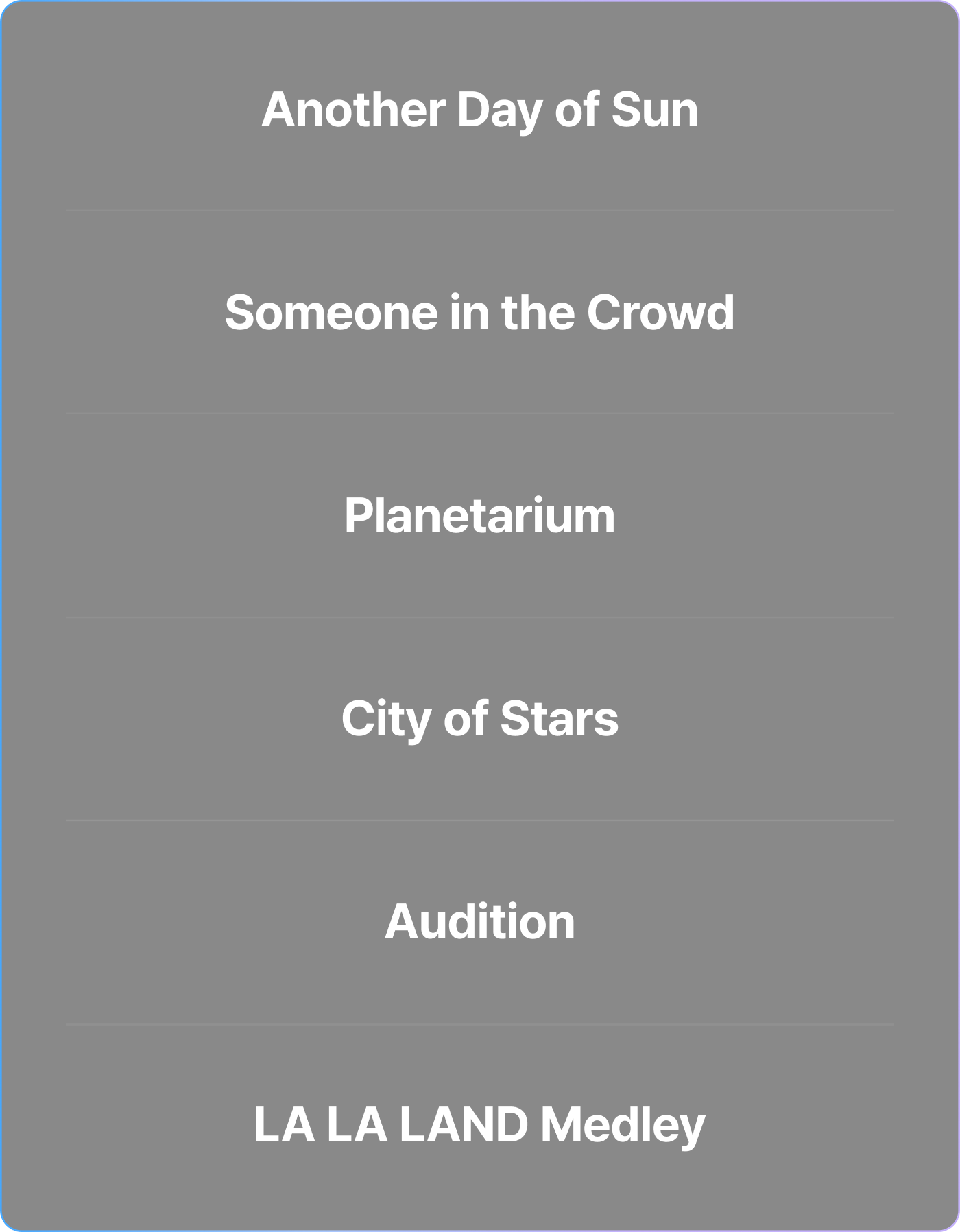Image resolution: width=960 pixels, height=1232 pixels.
Task: Tap the first song, Another Day of Sun
Action: [480, 110]
